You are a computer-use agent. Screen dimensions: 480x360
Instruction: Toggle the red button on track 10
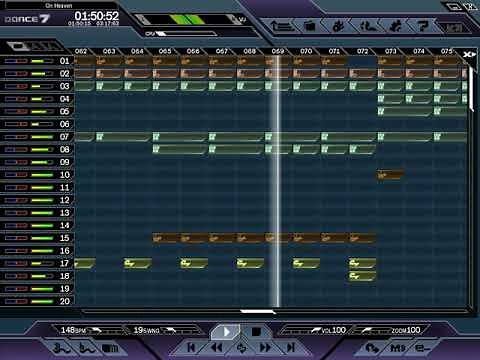point(22,175)
